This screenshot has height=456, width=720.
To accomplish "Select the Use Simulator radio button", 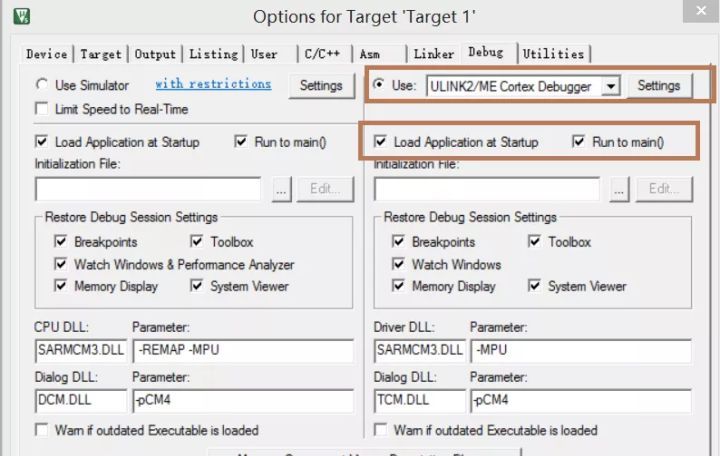I will pyautogui.click(x=42, y=85).
